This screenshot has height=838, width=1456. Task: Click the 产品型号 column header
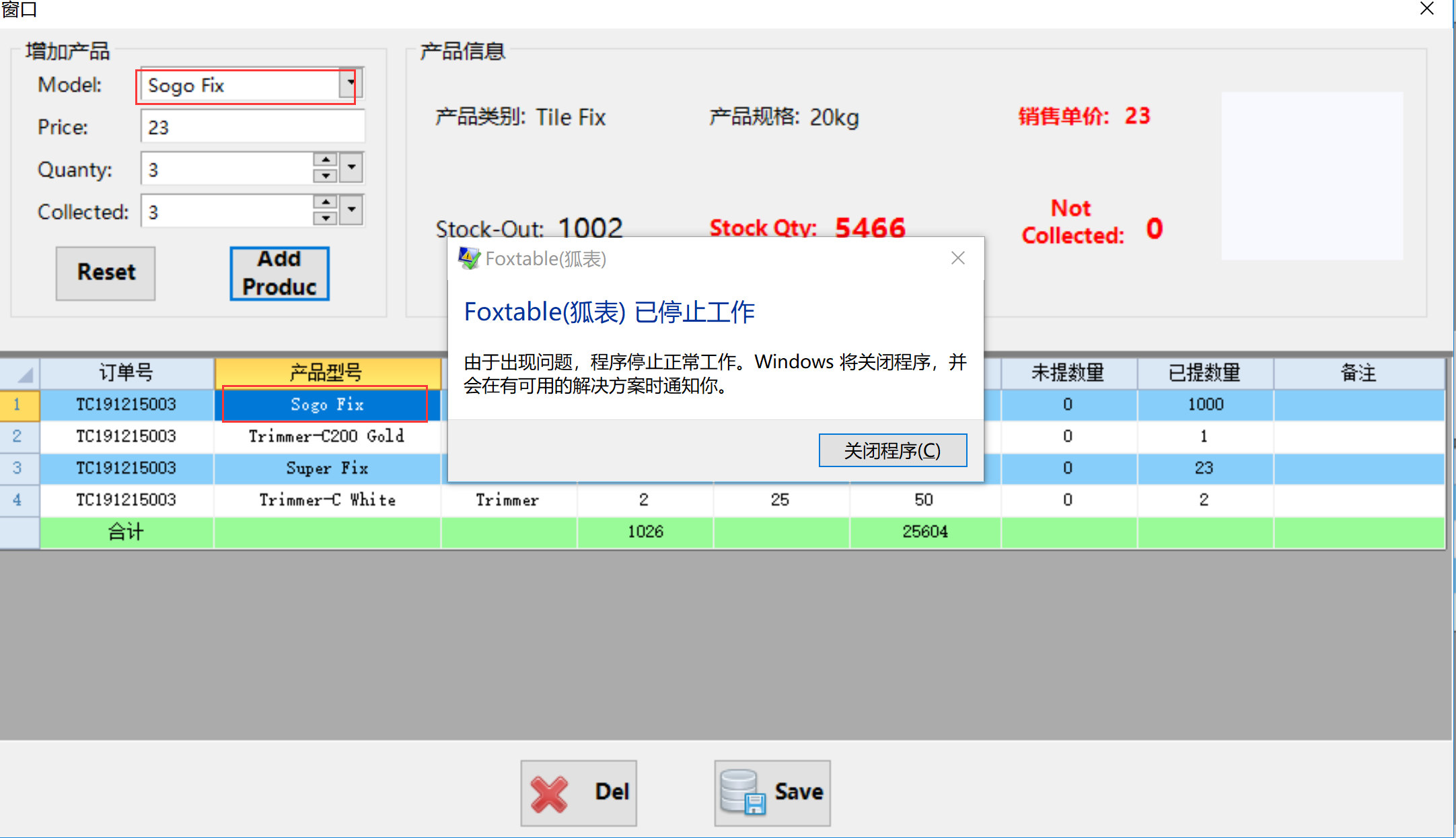pos(327,373)
